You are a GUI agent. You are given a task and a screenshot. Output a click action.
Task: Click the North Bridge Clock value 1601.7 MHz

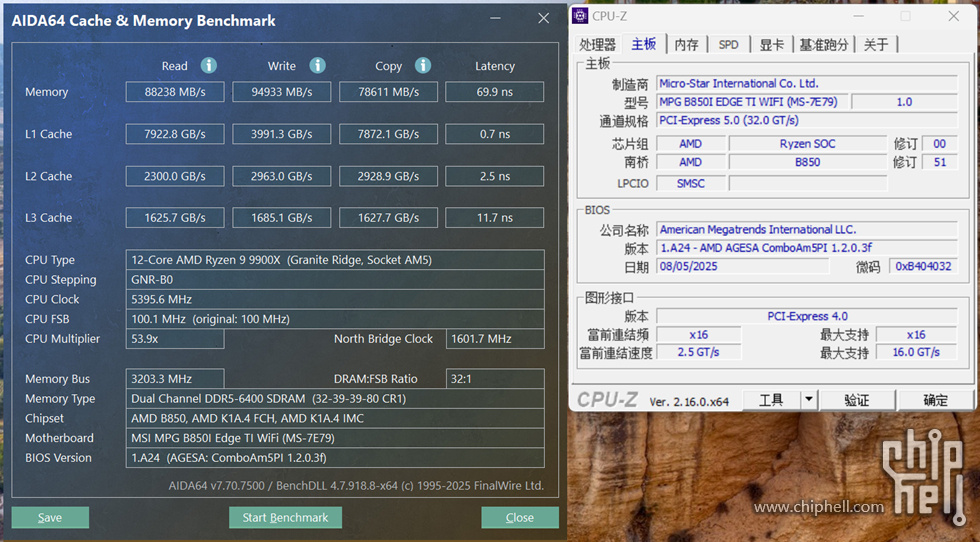point(495,339)
